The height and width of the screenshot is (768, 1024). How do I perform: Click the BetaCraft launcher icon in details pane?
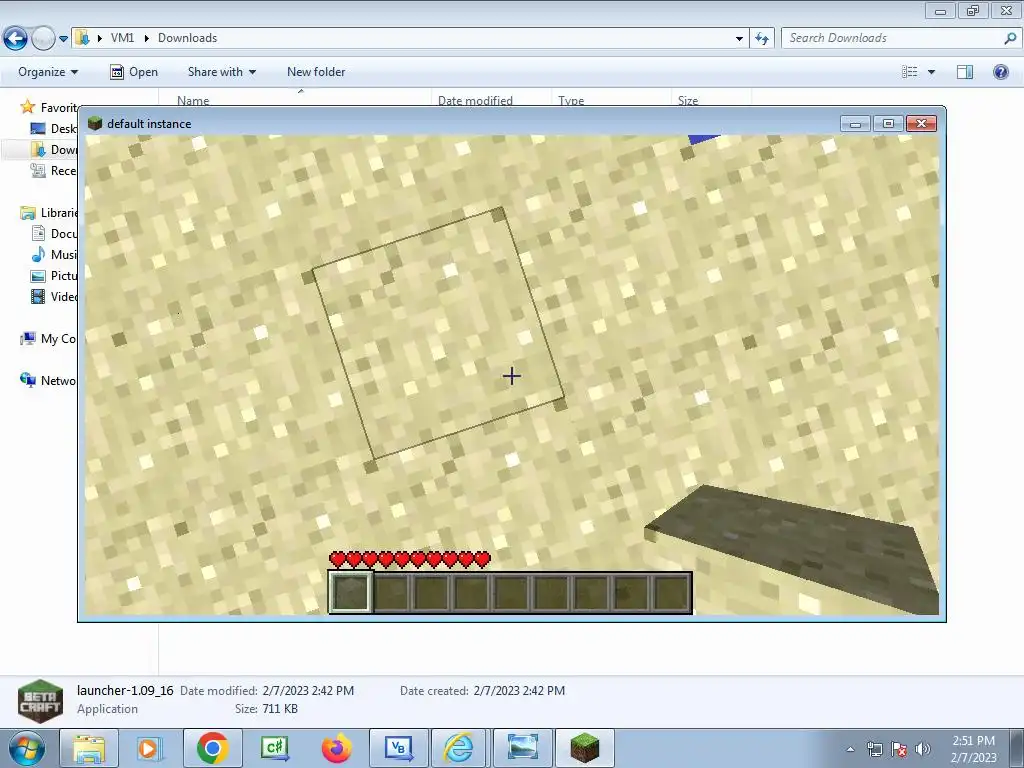click(x=40, y=701)
